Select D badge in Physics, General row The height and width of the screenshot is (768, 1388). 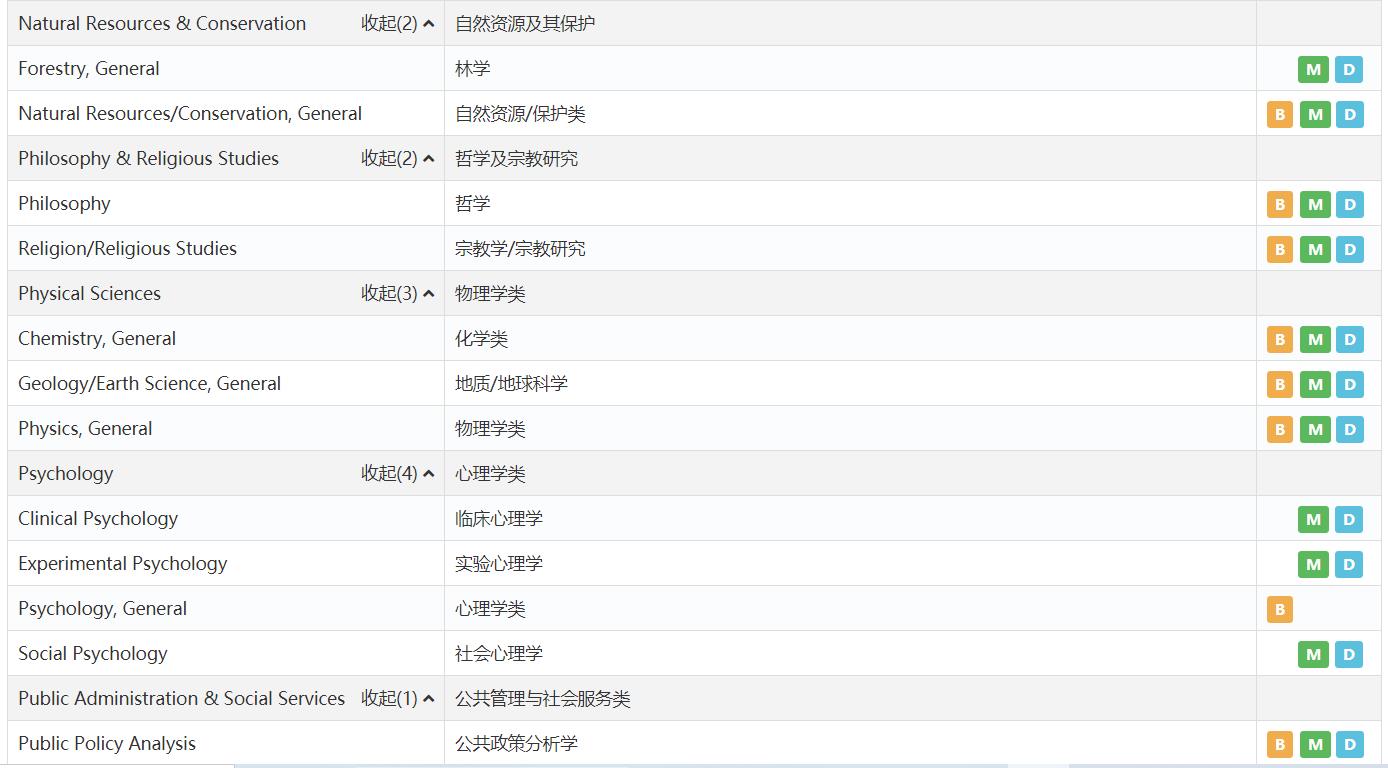point(1350,429)
